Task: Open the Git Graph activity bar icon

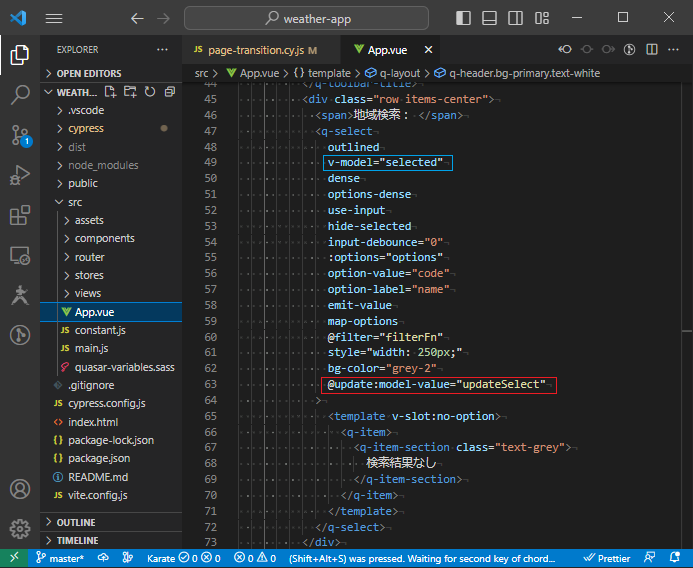Action: (20, 335)
